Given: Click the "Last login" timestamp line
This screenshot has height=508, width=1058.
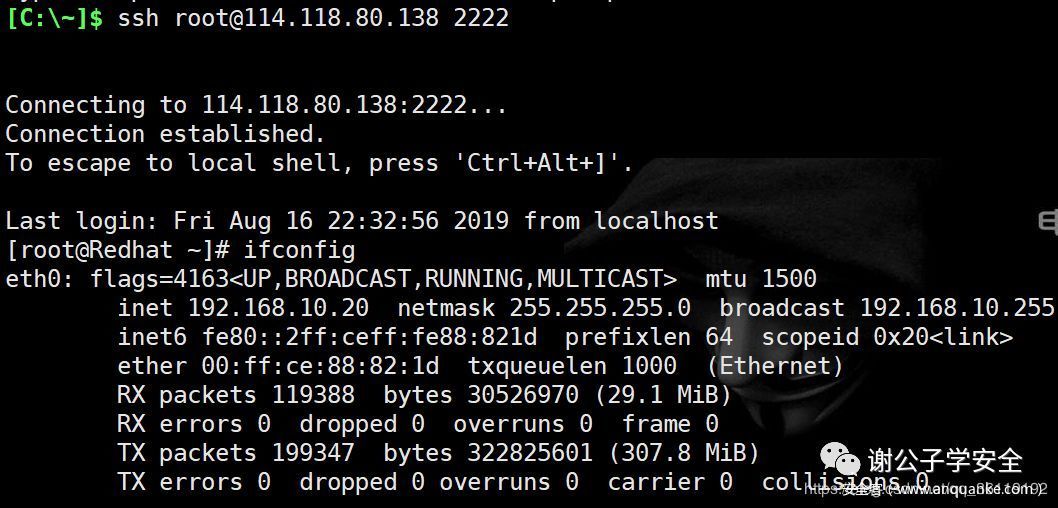Looking at the screenshot, I should tap(362, 220).
